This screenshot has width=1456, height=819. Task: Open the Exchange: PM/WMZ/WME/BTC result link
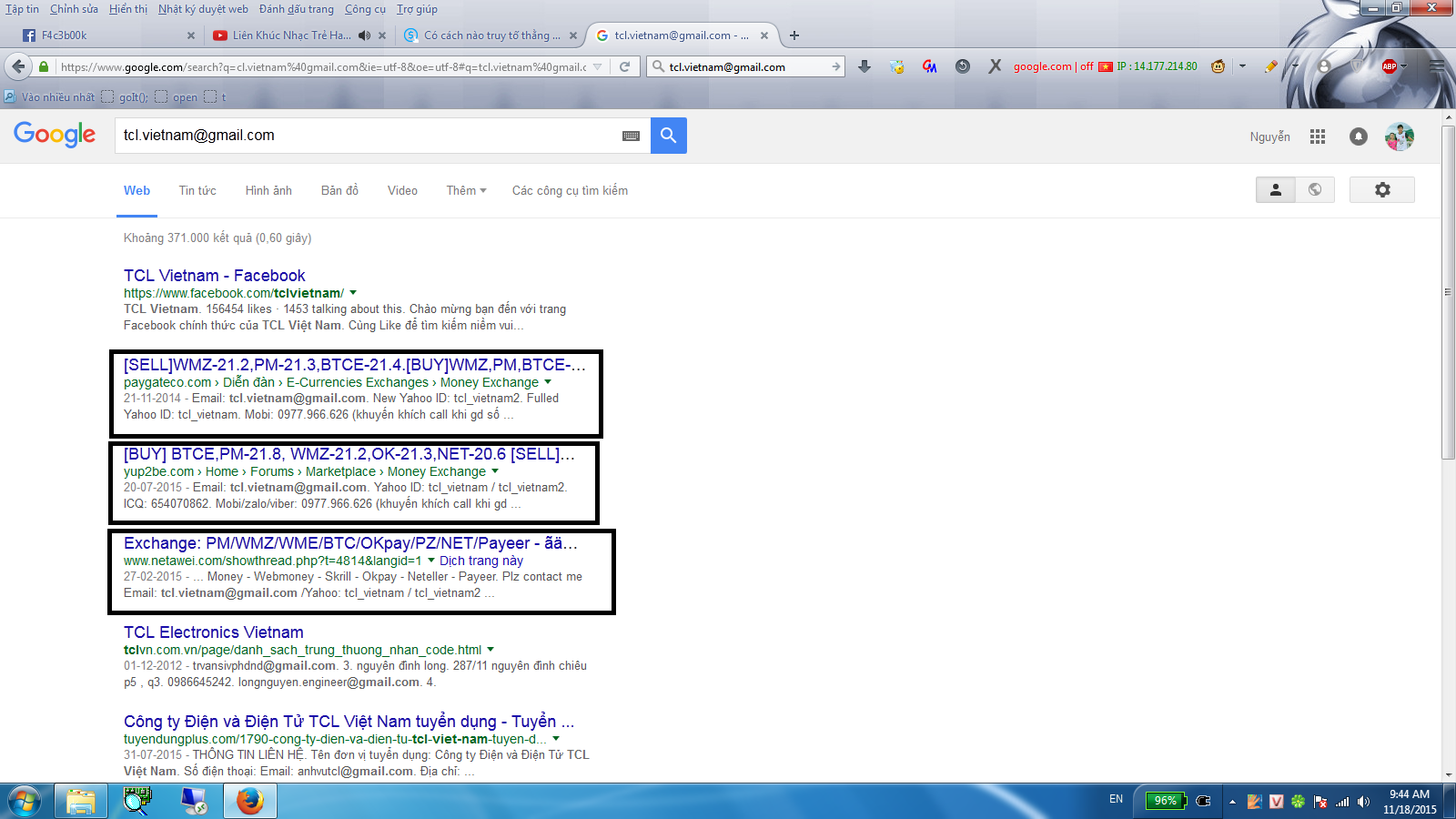click(350, 543)
